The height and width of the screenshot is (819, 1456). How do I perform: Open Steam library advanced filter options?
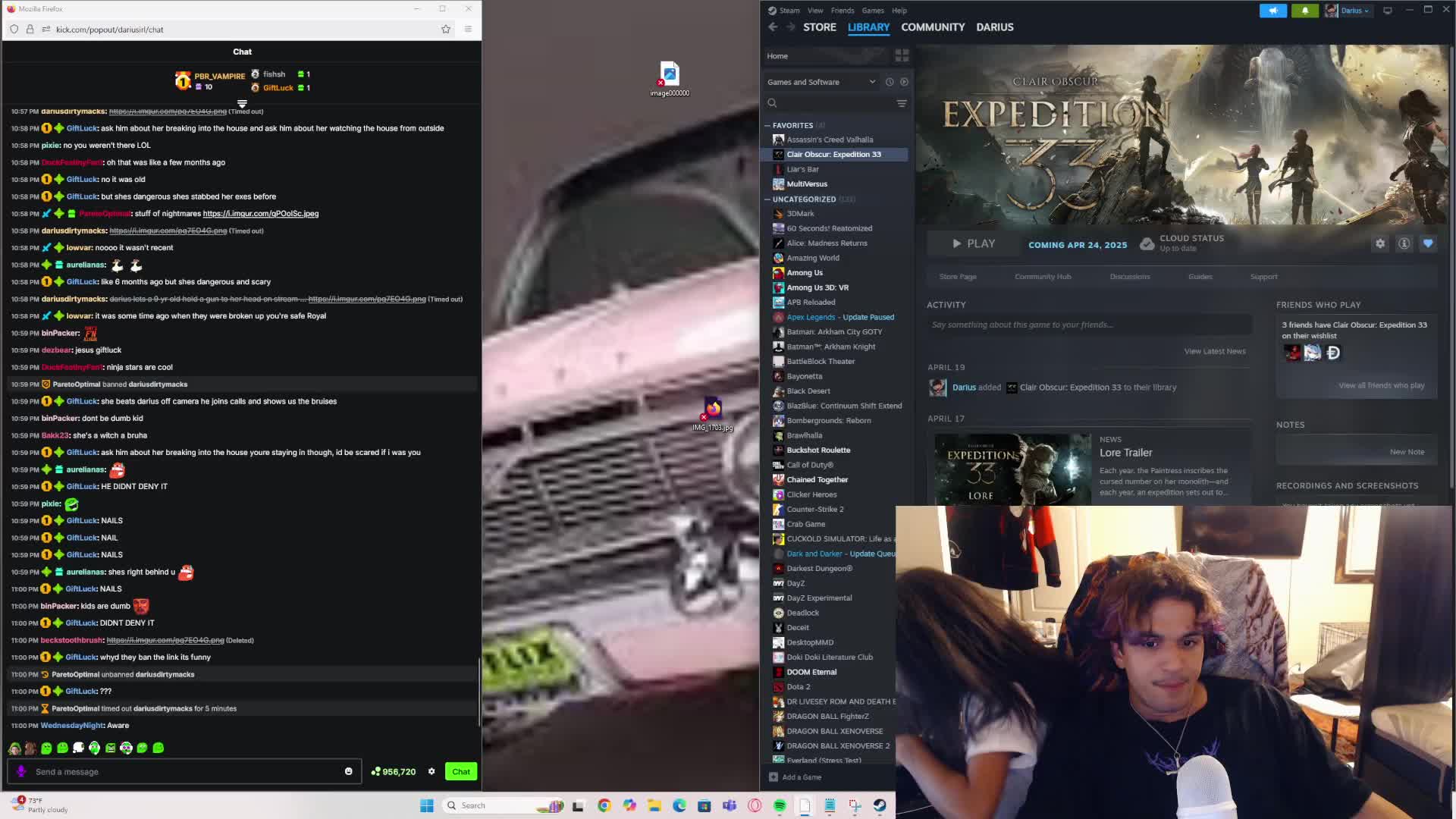coord(902,103)
